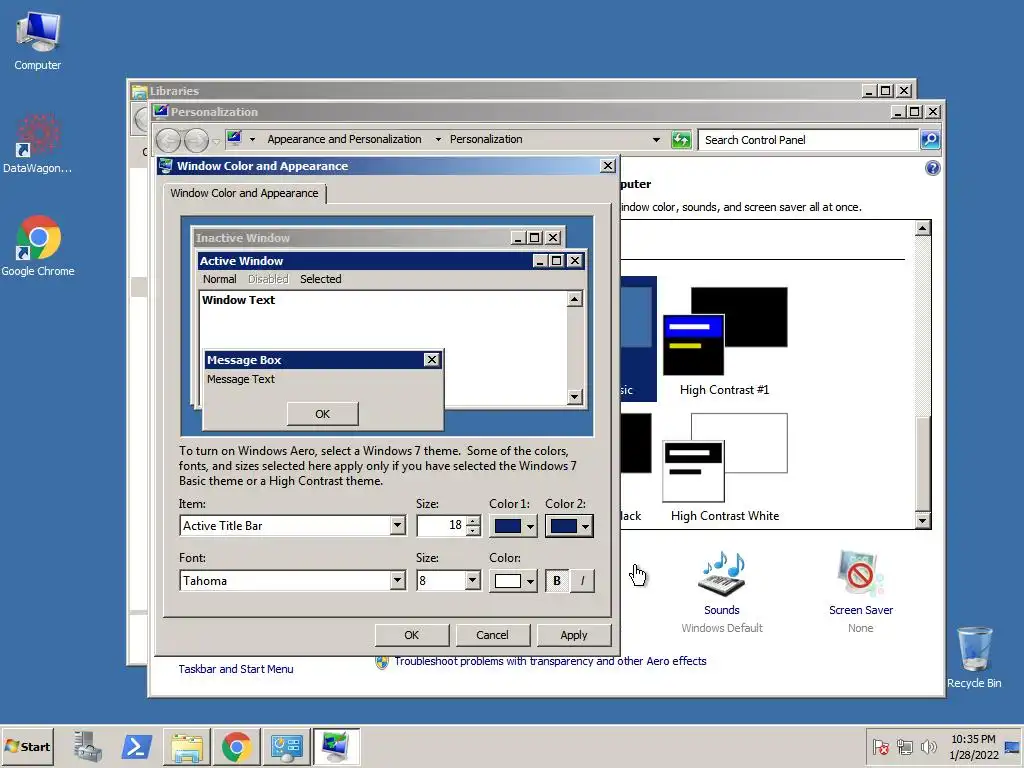
Task: Click the Control Panel icon in address bar
Action: point(234,138)
